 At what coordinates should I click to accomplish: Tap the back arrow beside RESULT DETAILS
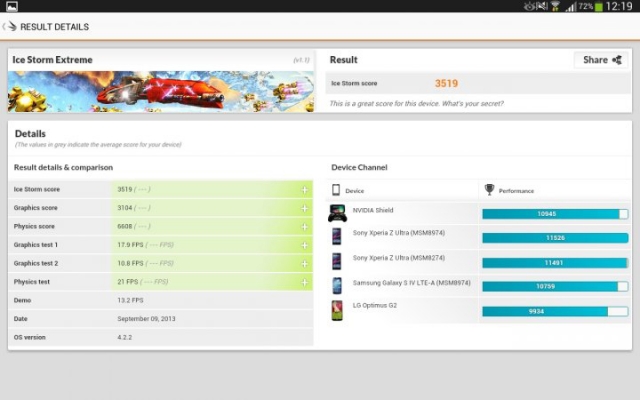click(x=9, y=27)
